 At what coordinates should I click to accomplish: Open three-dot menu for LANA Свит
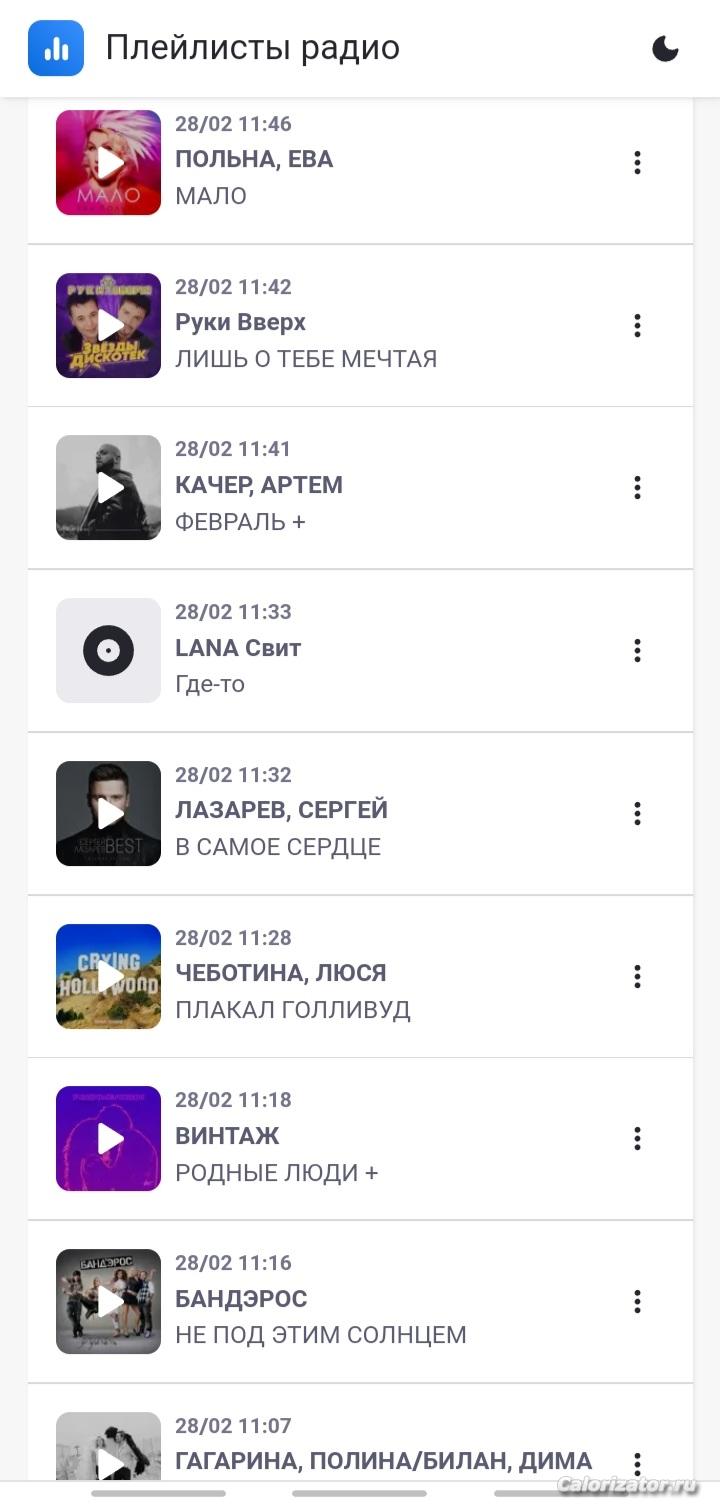(x=637, y=651)
